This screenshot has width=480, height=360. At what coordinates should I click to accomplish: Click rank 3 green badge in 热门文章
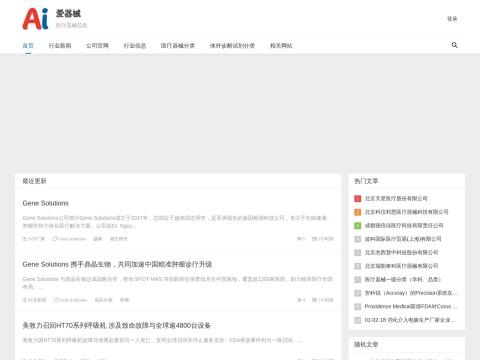click(x=358, y=226)
